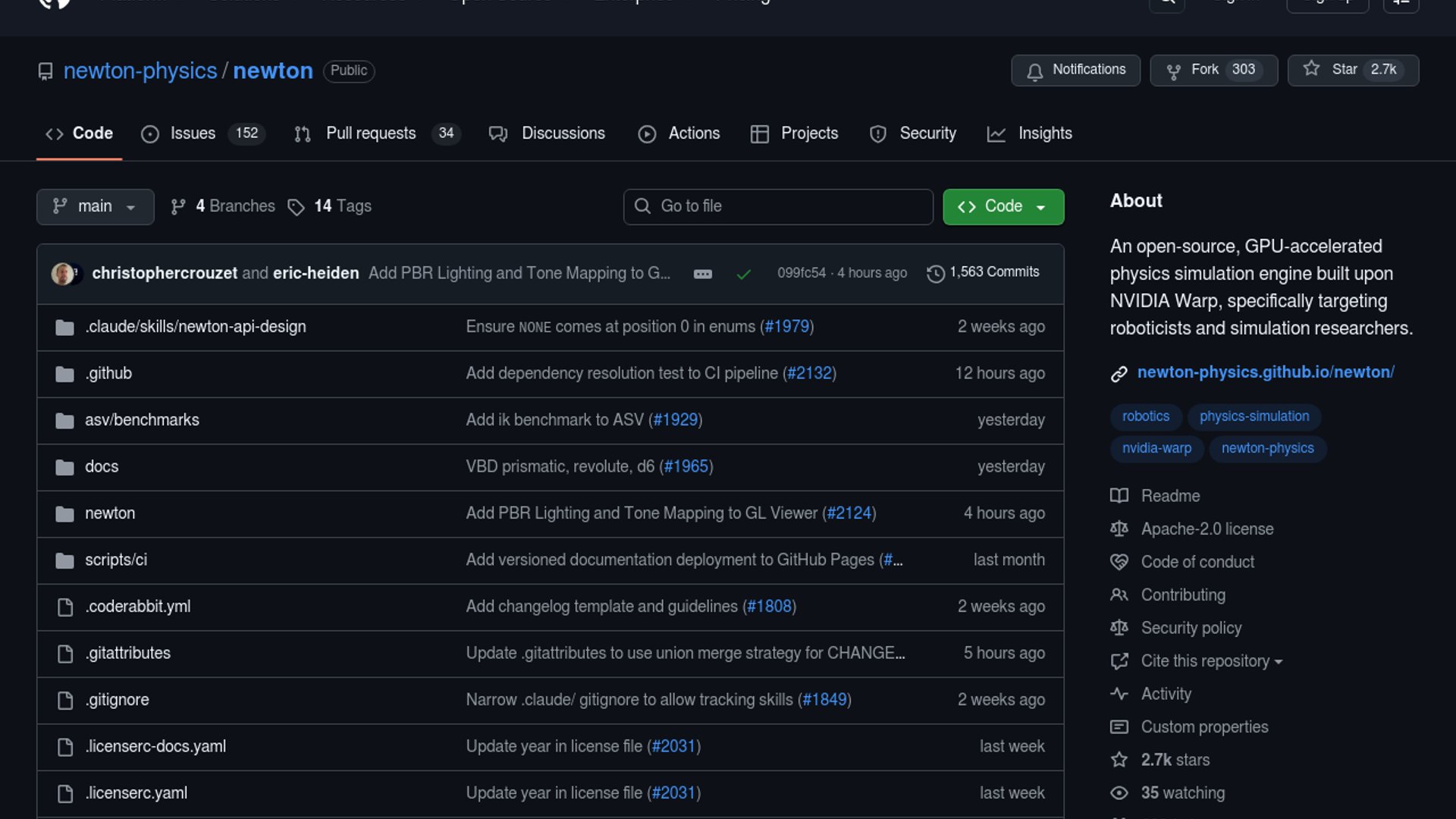Viewport: 1456px width, 819px height.
Task: Open newton-physics.github.io/newton/ link
Action: point(1265,372)
